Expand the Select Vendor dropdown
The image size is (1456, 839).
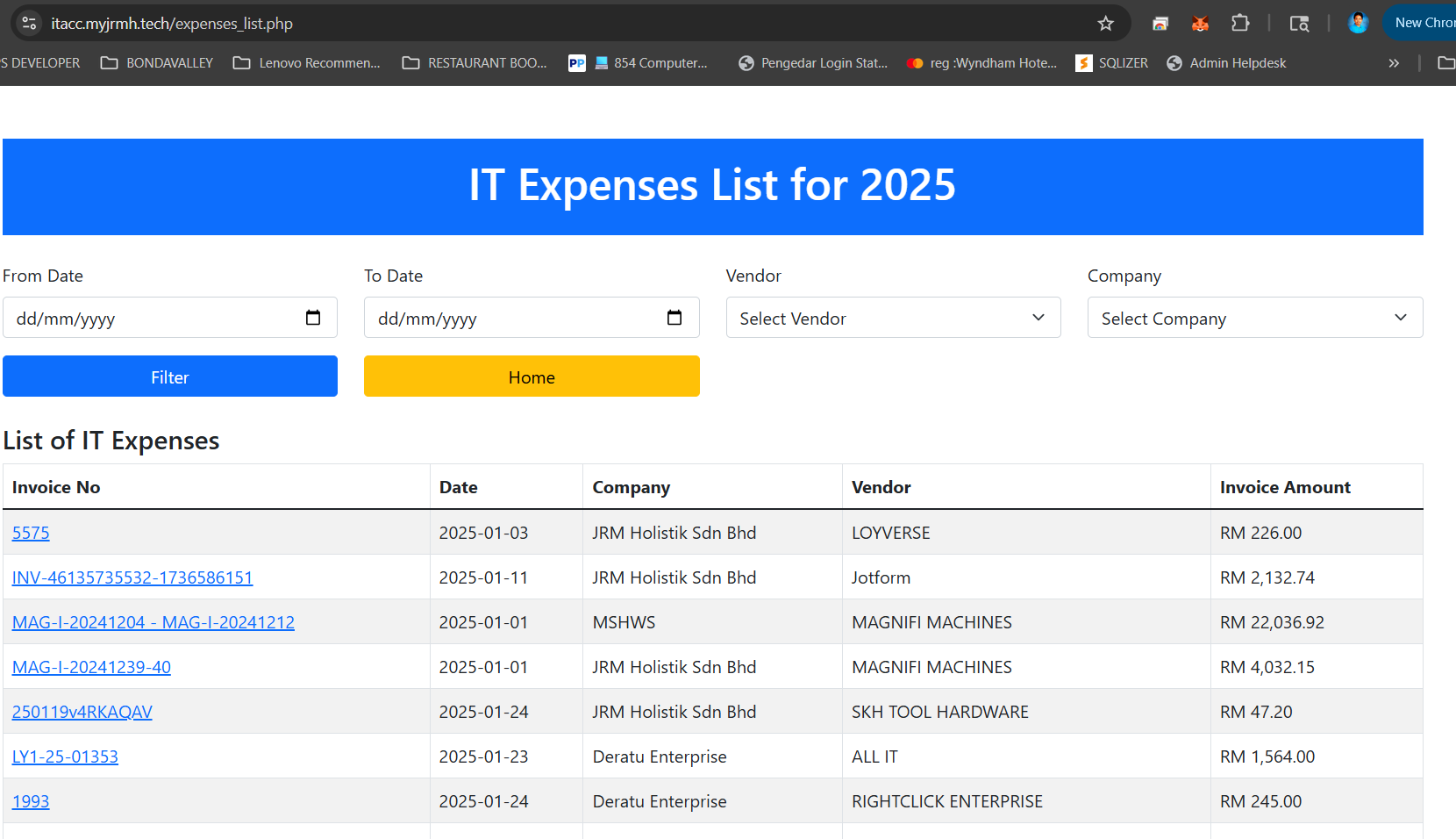tap(893, 318)
